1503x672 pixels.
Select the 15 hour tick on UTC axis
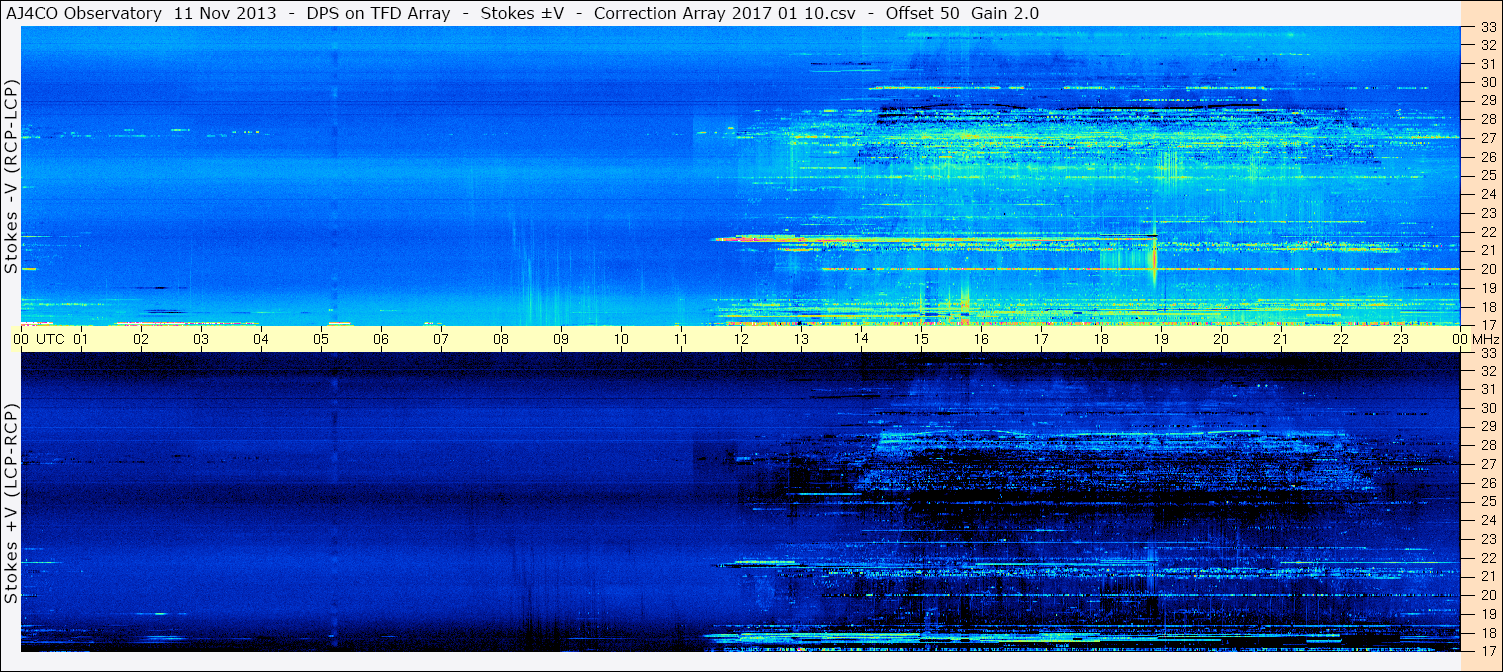point(921,339)
